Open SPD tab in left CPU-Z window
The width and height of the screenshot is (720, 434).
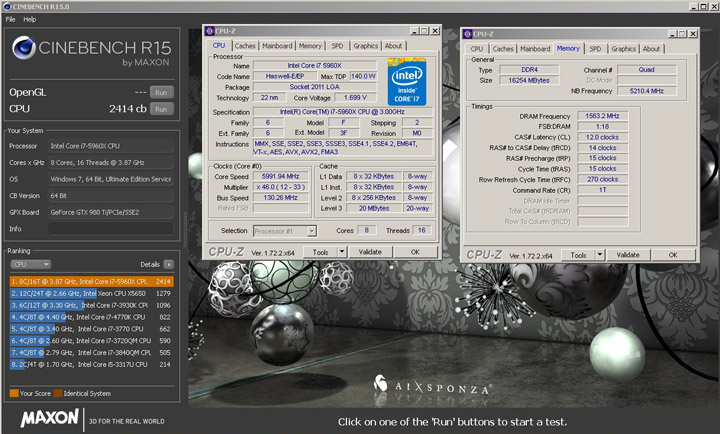[x=338, y=46]
